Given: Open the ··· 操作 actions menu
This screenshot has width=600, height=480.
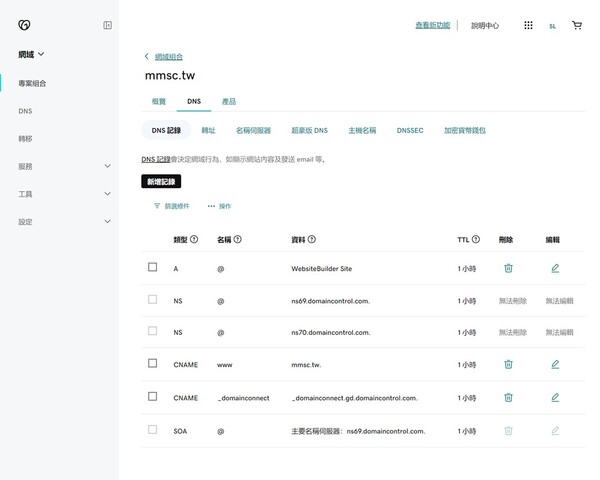Looking at the screenshot, I should click(x=219, y=206).
